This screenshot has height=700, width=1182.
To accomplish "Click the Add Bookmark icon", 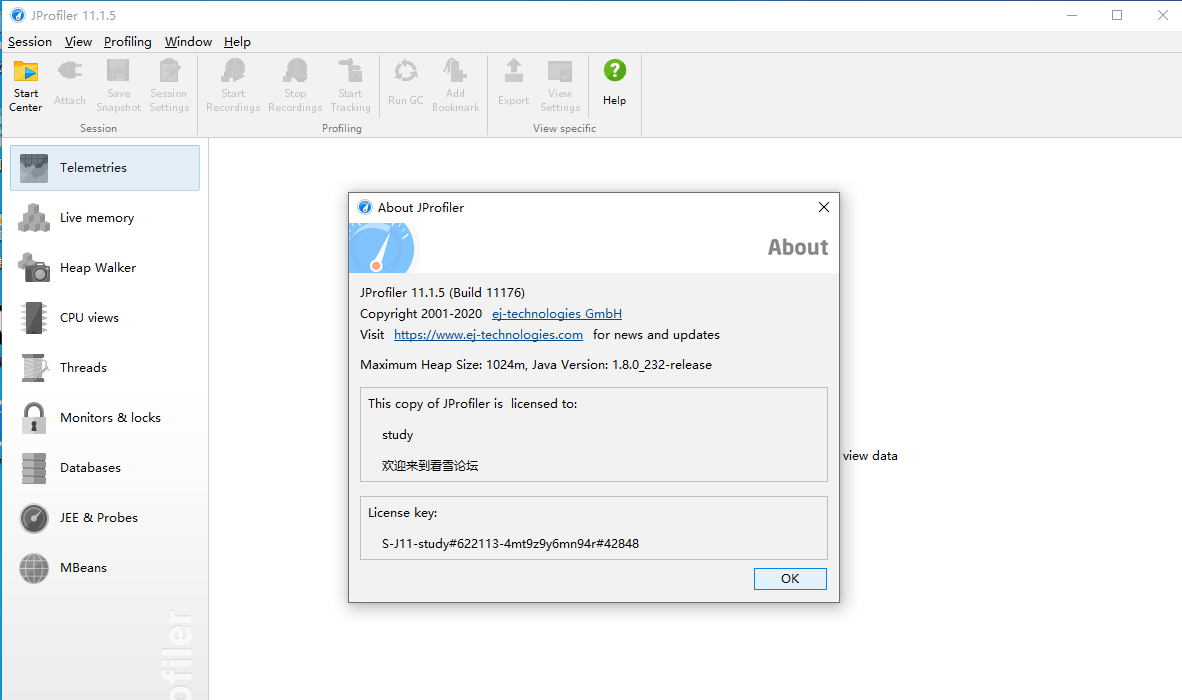I will point(455,86).
